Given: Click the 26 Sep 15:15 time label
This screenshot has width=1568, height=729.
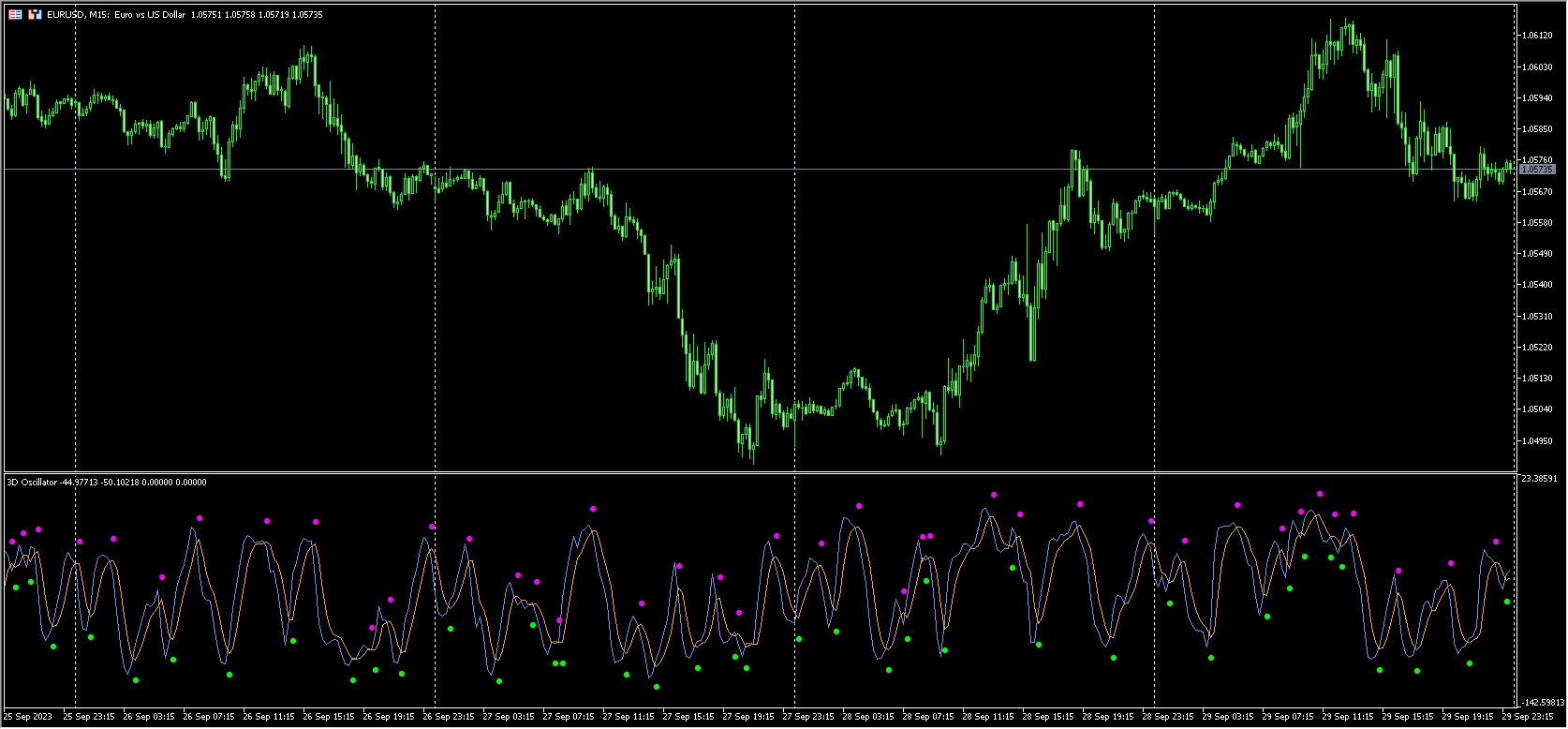Looking at the screenshot, I should [329, 717].
